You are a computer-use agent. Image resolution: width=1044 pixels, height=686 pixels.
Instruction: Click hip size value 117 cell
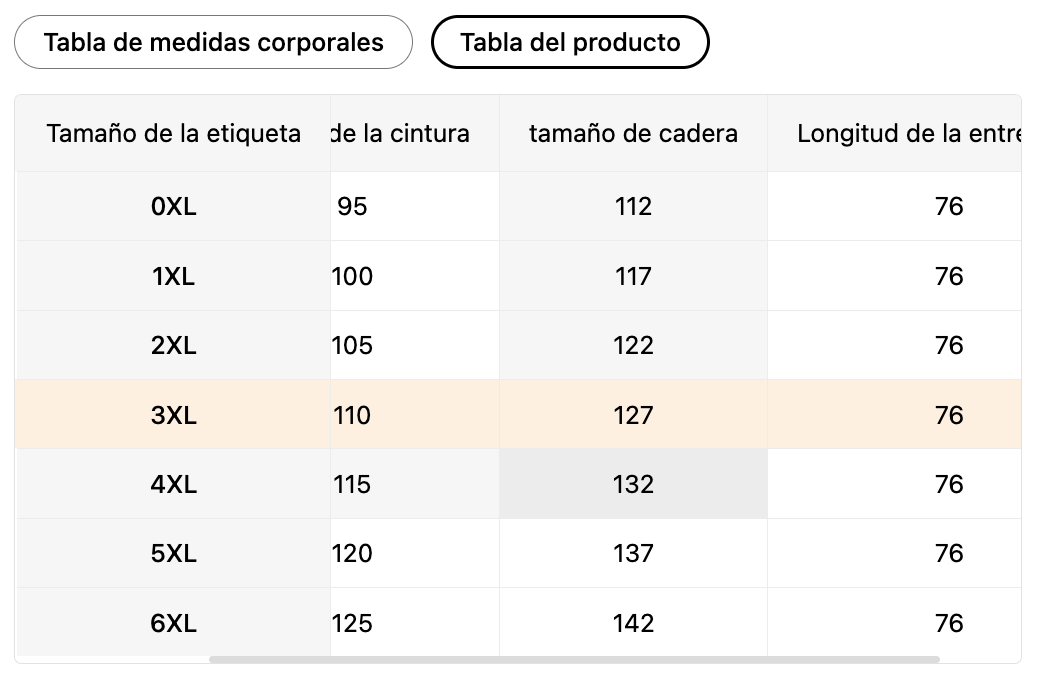tap(633, 276)
